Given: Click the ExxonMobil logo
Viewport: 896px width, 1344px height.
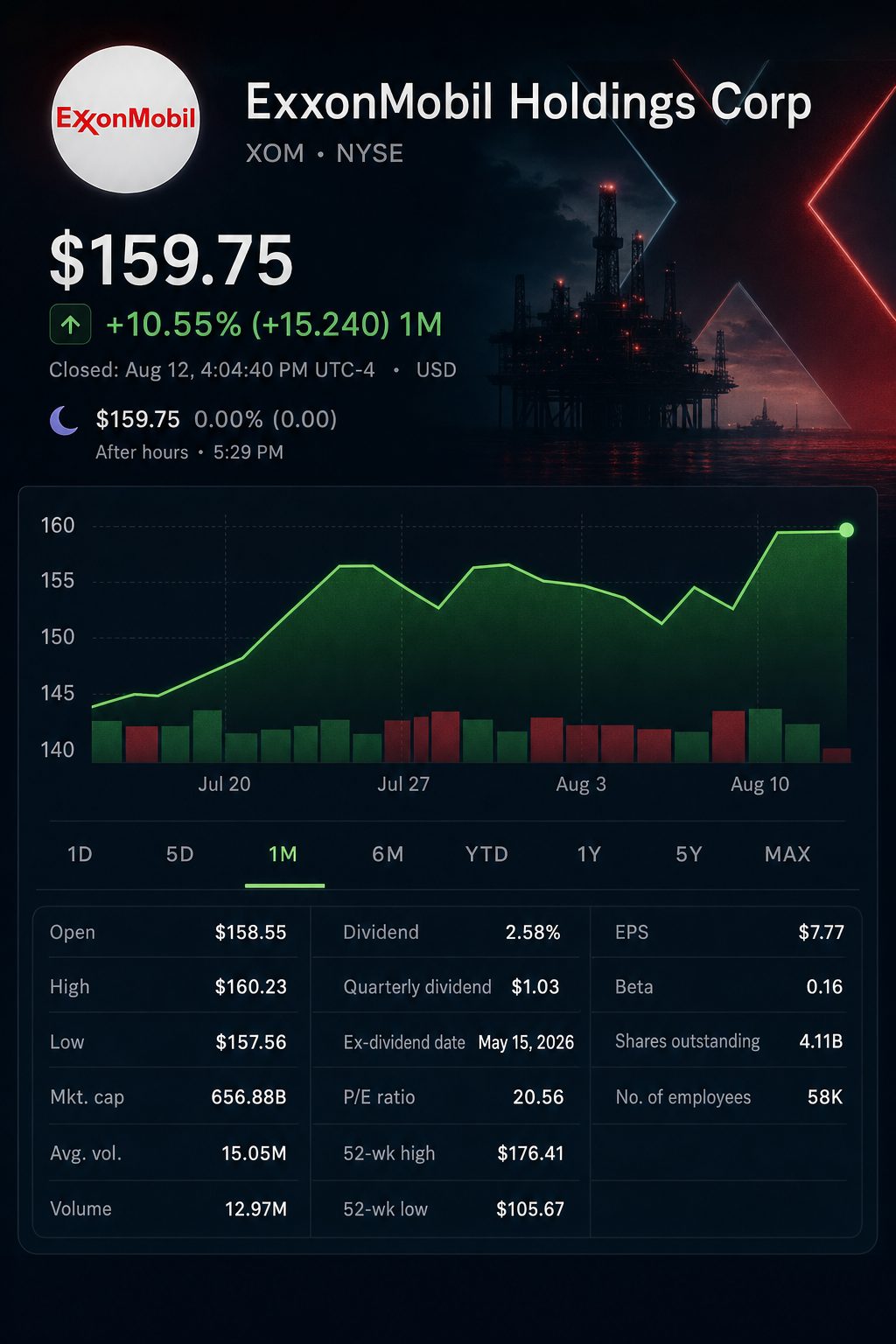Looking at the screenshot, I should tap(126, 119).
